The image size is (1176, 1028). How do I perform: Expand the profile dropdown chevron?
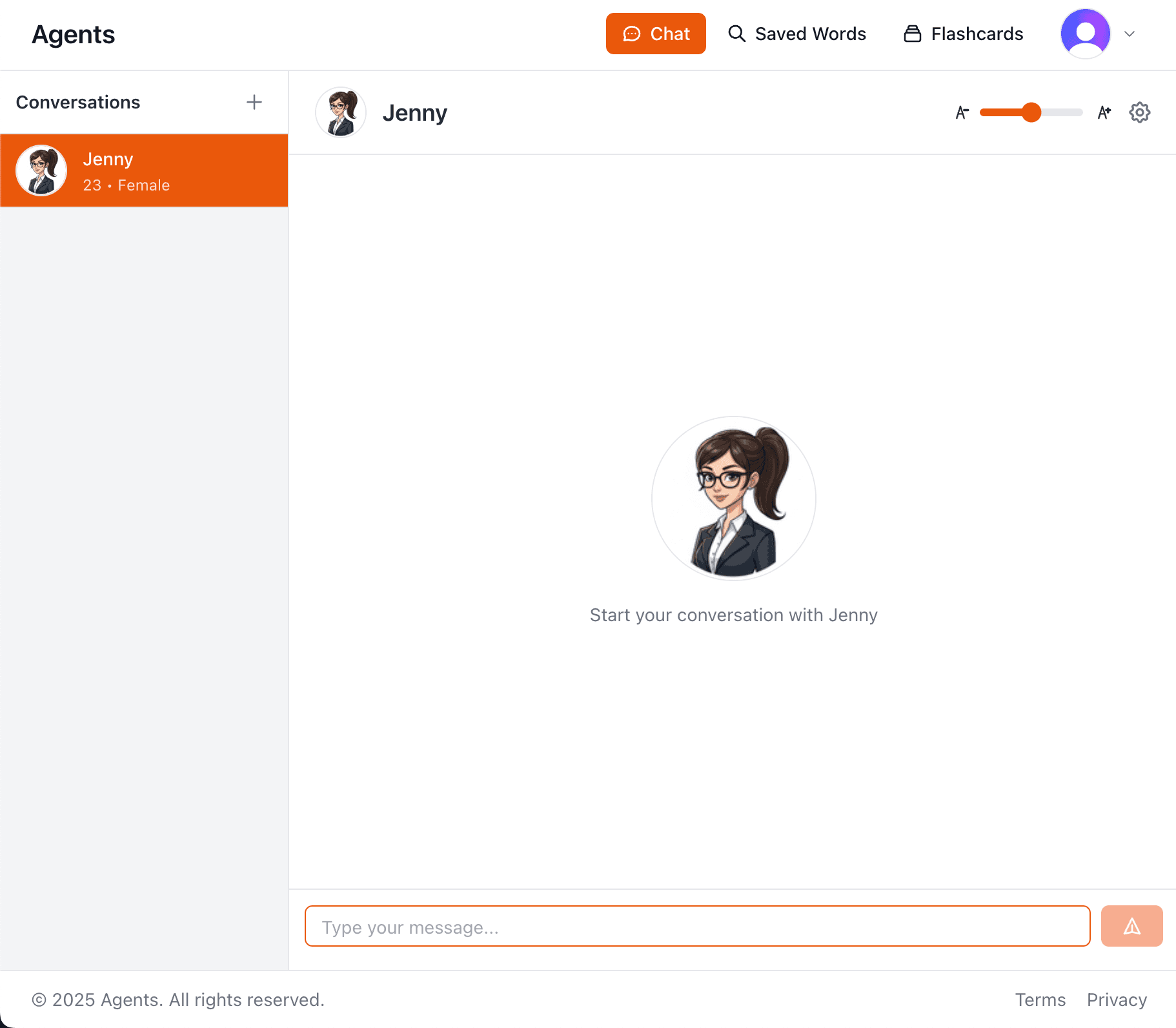[x=1130, y=34]
